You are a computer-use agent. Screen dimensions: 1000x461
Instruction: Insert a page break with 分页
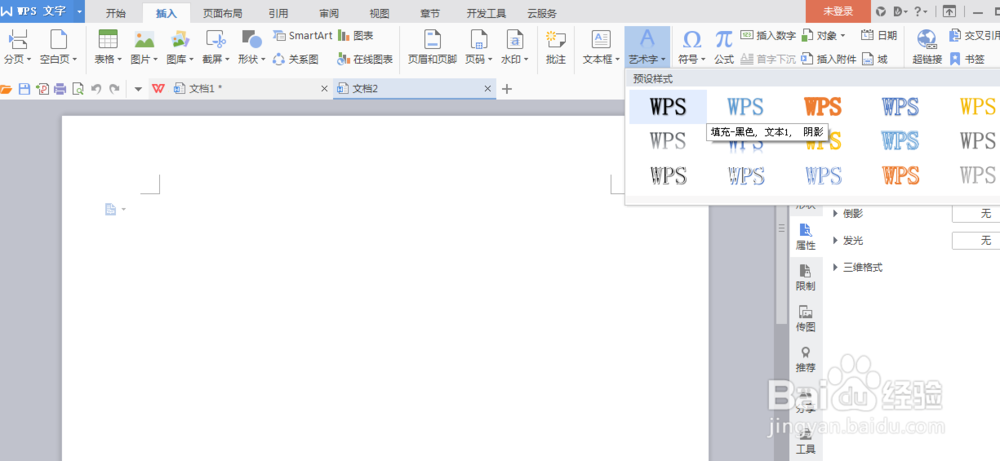click(x=17, y=47)
